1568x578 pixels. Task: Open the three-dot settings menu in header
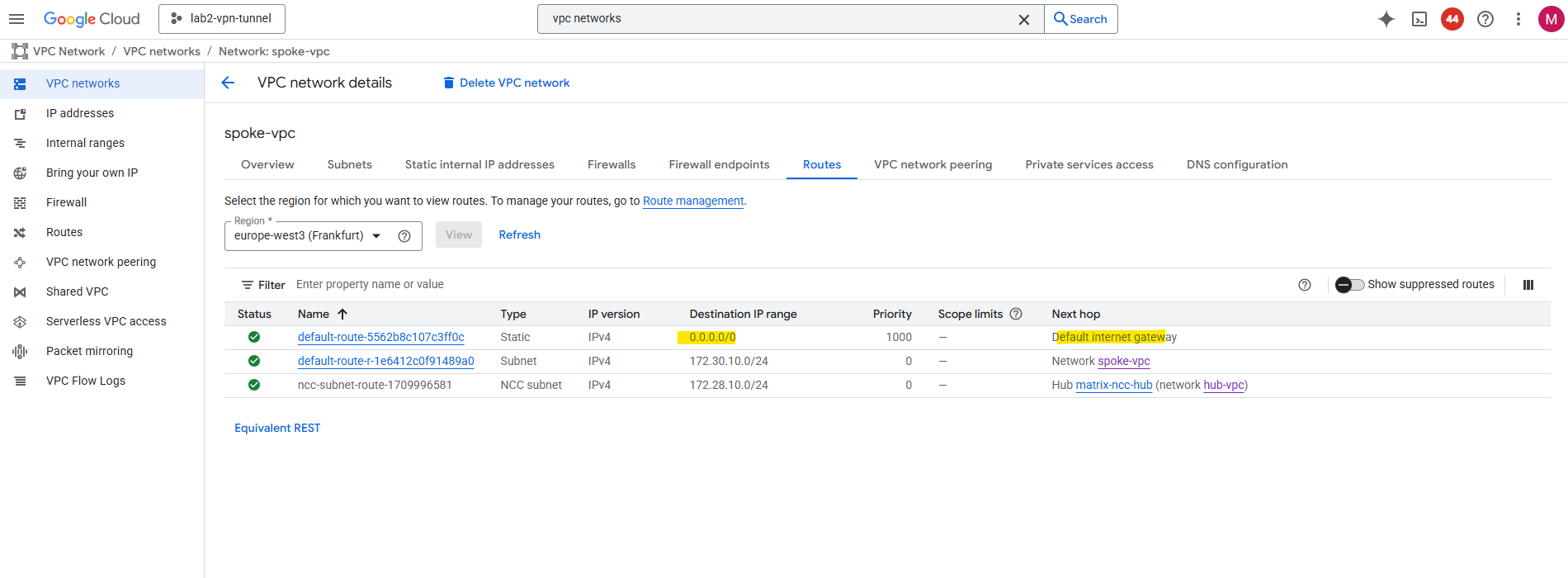(x=1518, y=19)
